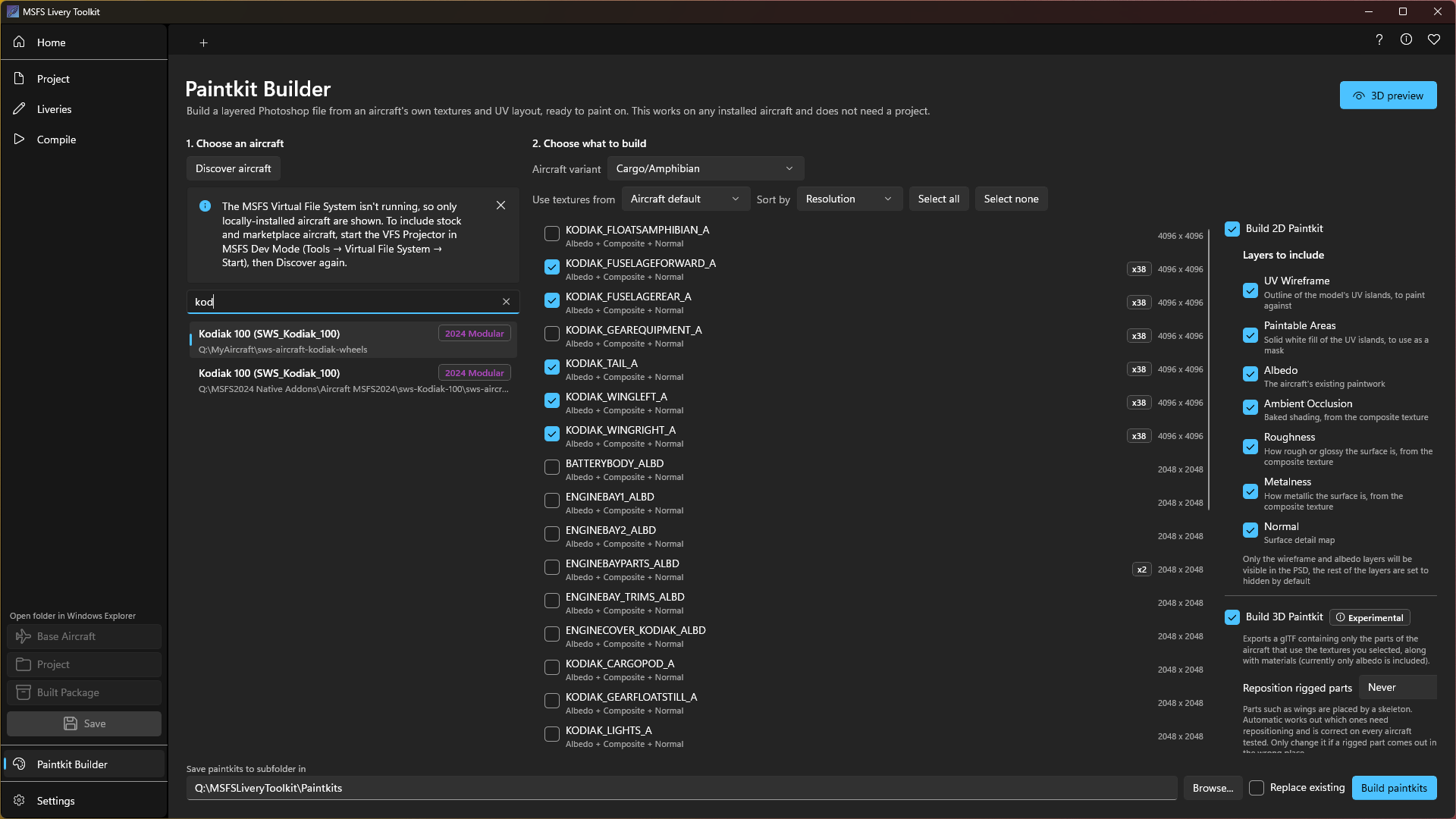This screenshot has height=819, width=1456.
Task: Open Liveries section
Action: tap(83, 109)
